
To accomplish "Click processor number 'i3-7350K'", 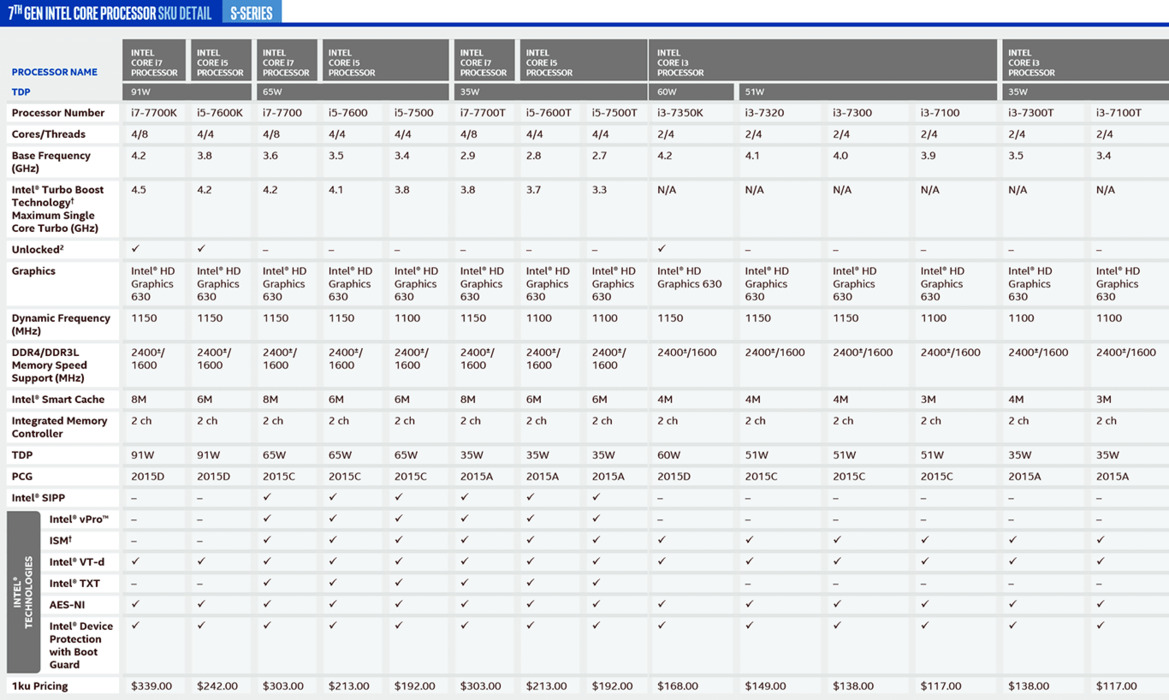I will 680,113.
